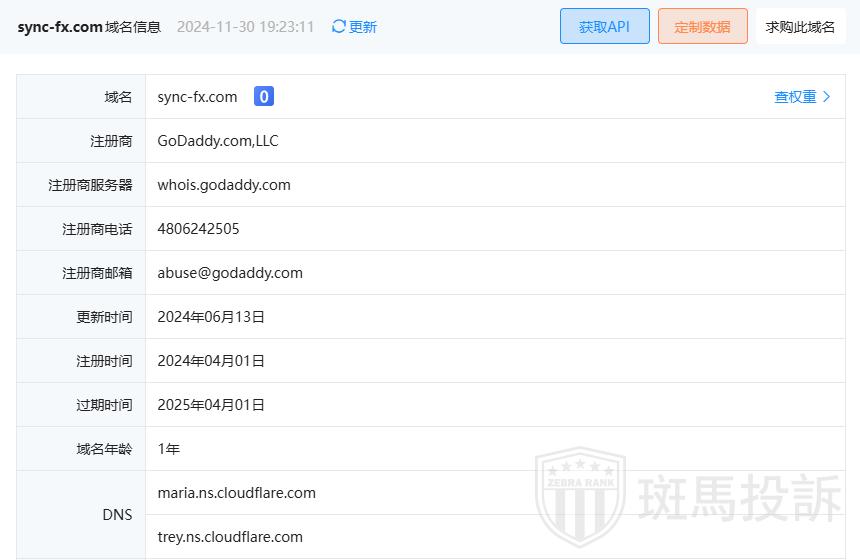This screenshot has width=860, height=560.
Task: Click the trey.ns.cloudflare.com DNS entry
Action: point(230,537)
